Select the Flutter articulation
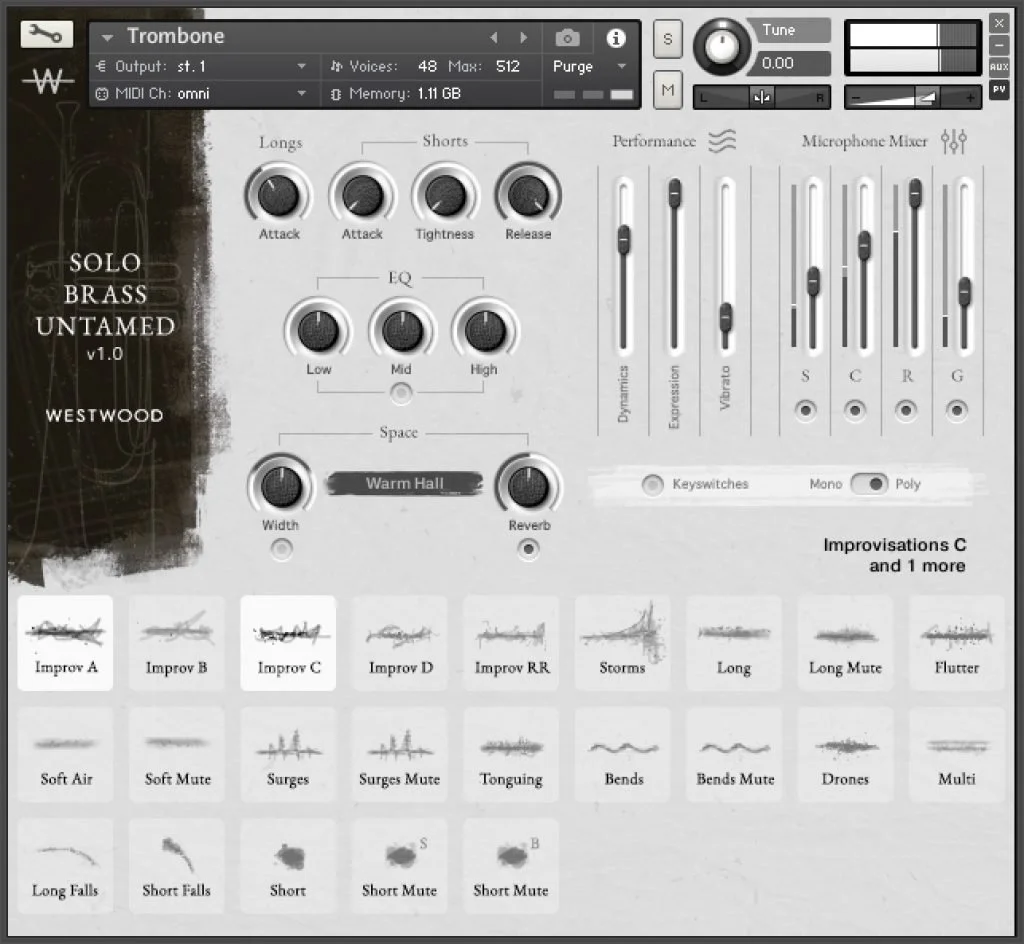Image resolution: width=1024 pixels, height=944 pixels. point(957,643)
